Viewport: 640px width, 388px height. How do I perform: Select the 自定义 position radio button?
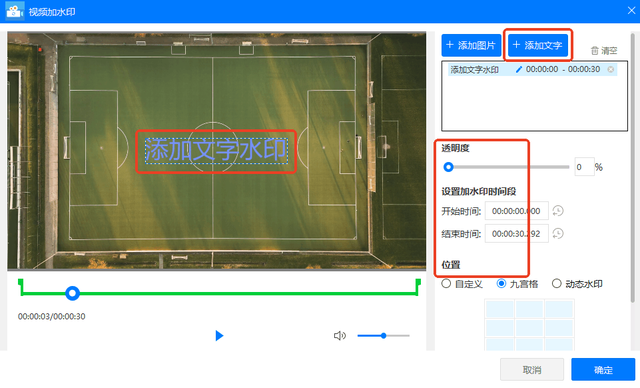coord(446,284)
